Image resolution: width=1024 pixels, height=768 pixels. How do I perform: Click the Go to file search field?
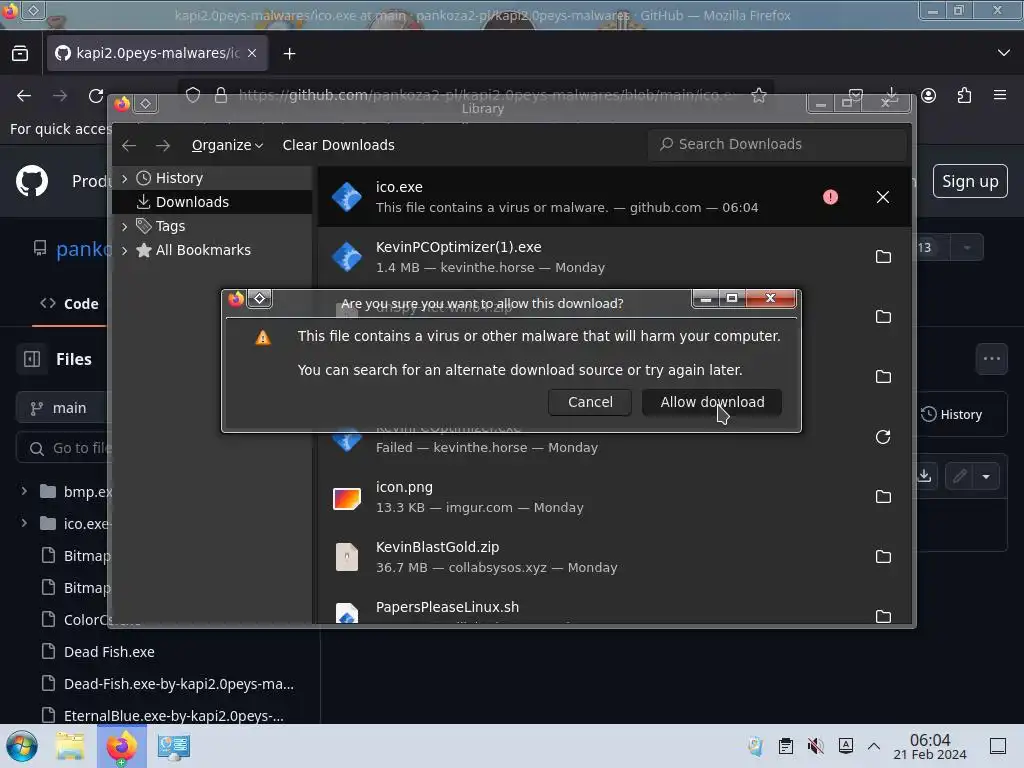point(64,448)
